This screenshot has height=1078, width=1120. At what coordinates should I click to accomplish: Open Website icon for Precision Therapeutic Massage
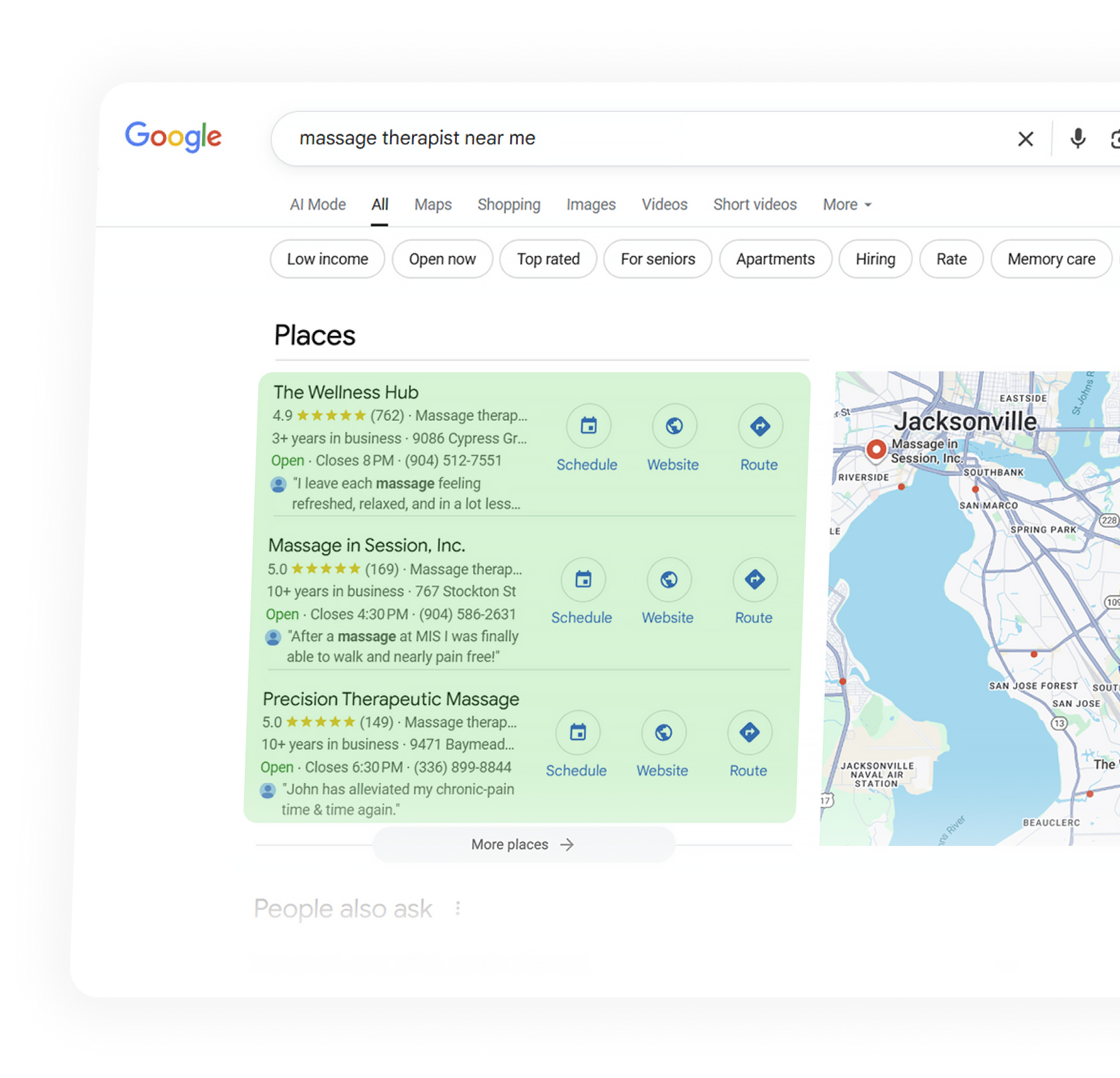point(663,733)
